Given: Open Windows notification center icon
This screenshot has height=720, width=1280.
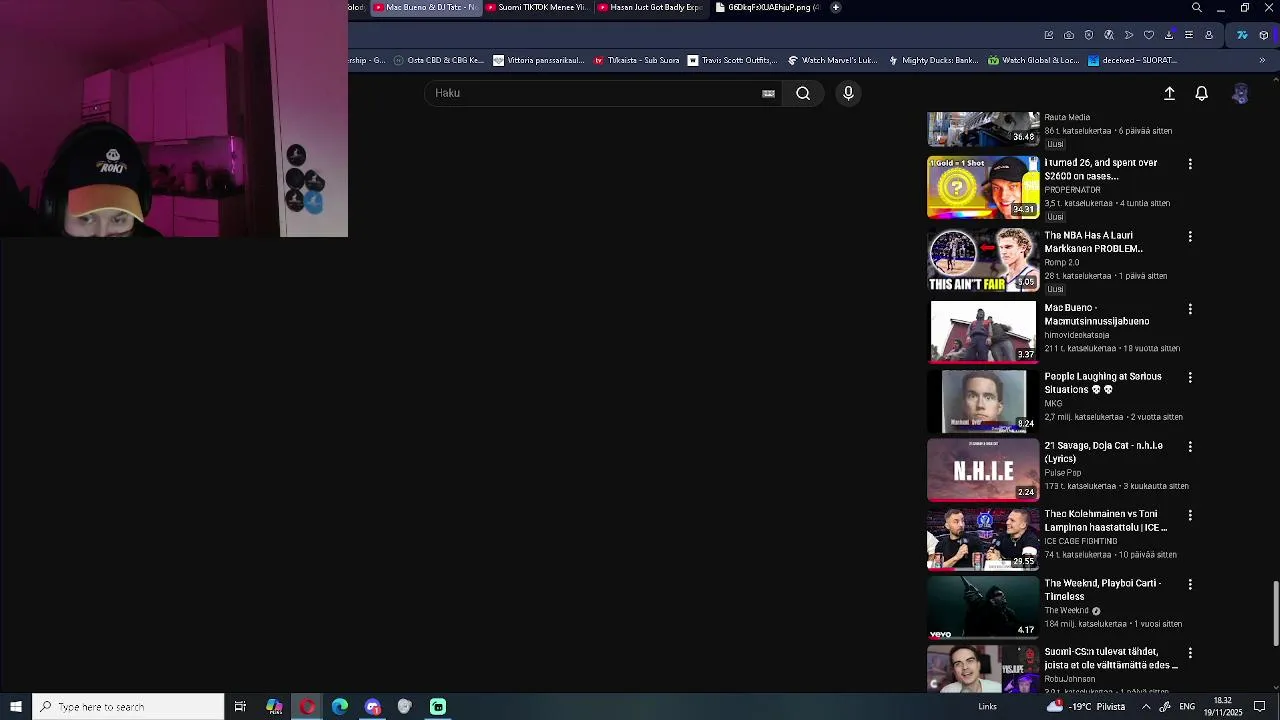Looking at the screenshot, I should (1260, 707).
